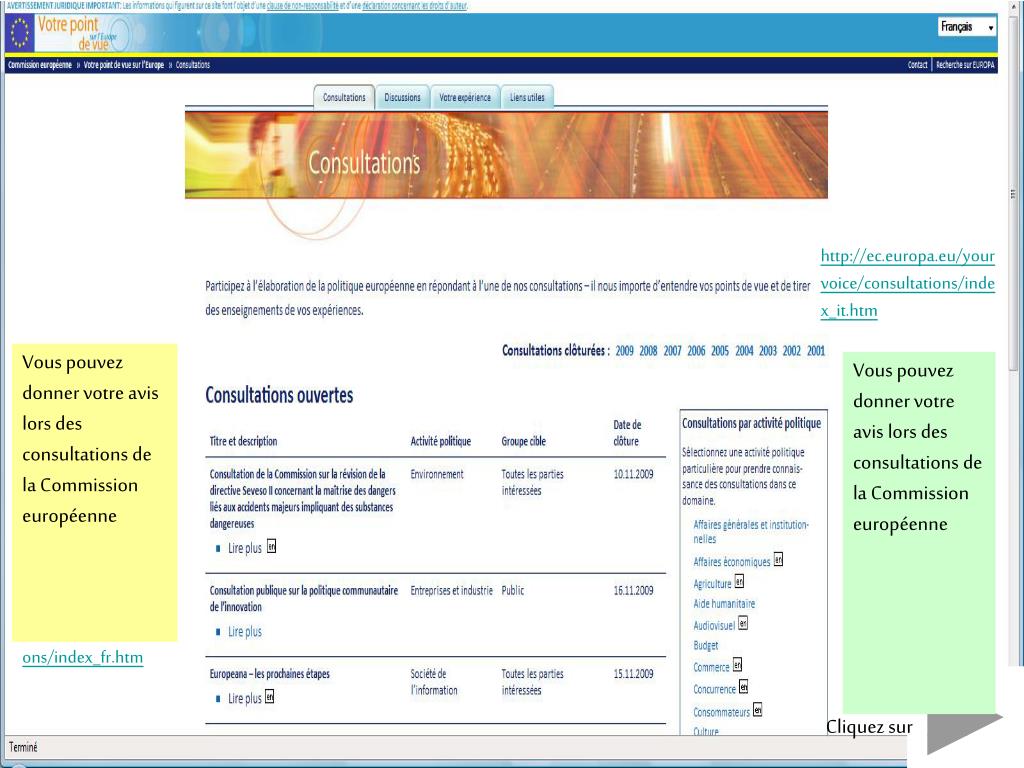This screenshot has height=768, width=1024.
Task: Switch to the Consultations tab
Action: click(344, 97)
